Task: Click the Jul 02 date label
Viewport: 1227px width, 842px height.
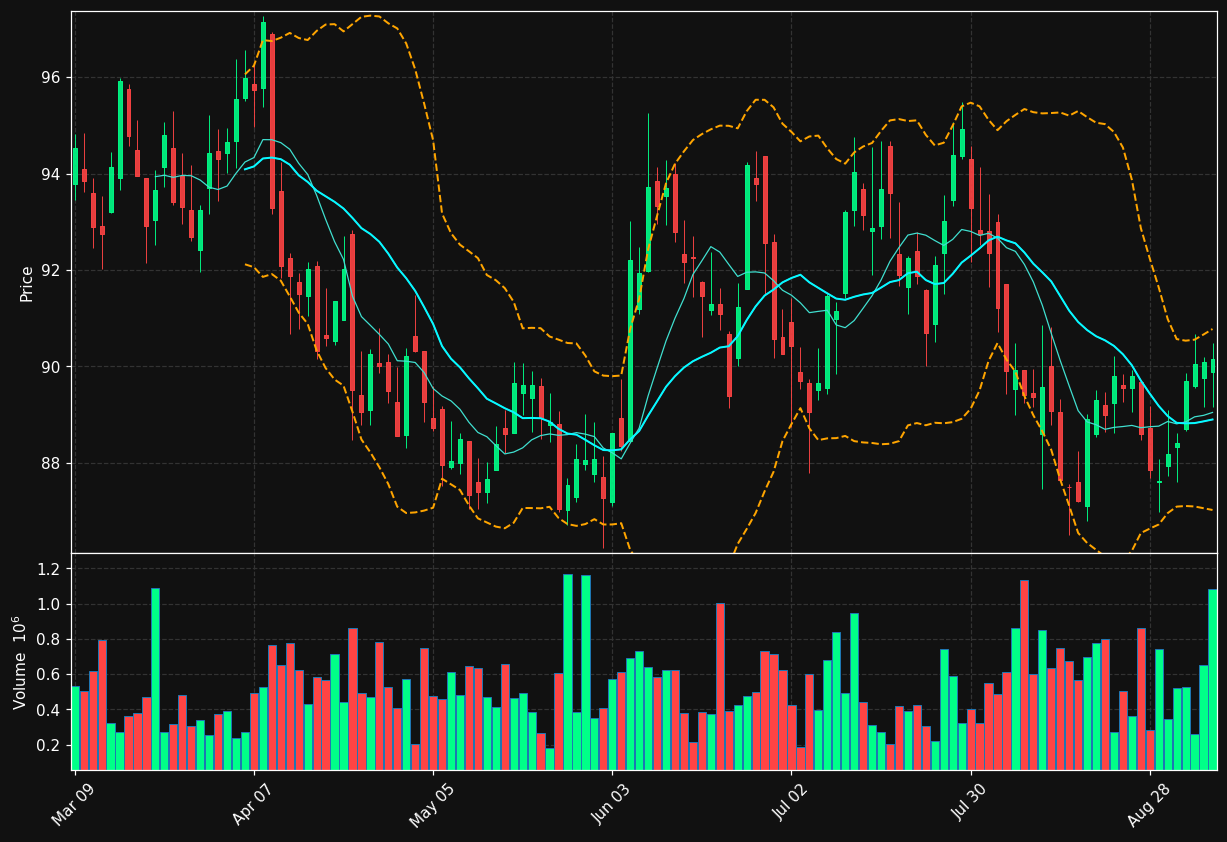Action: 791,803
